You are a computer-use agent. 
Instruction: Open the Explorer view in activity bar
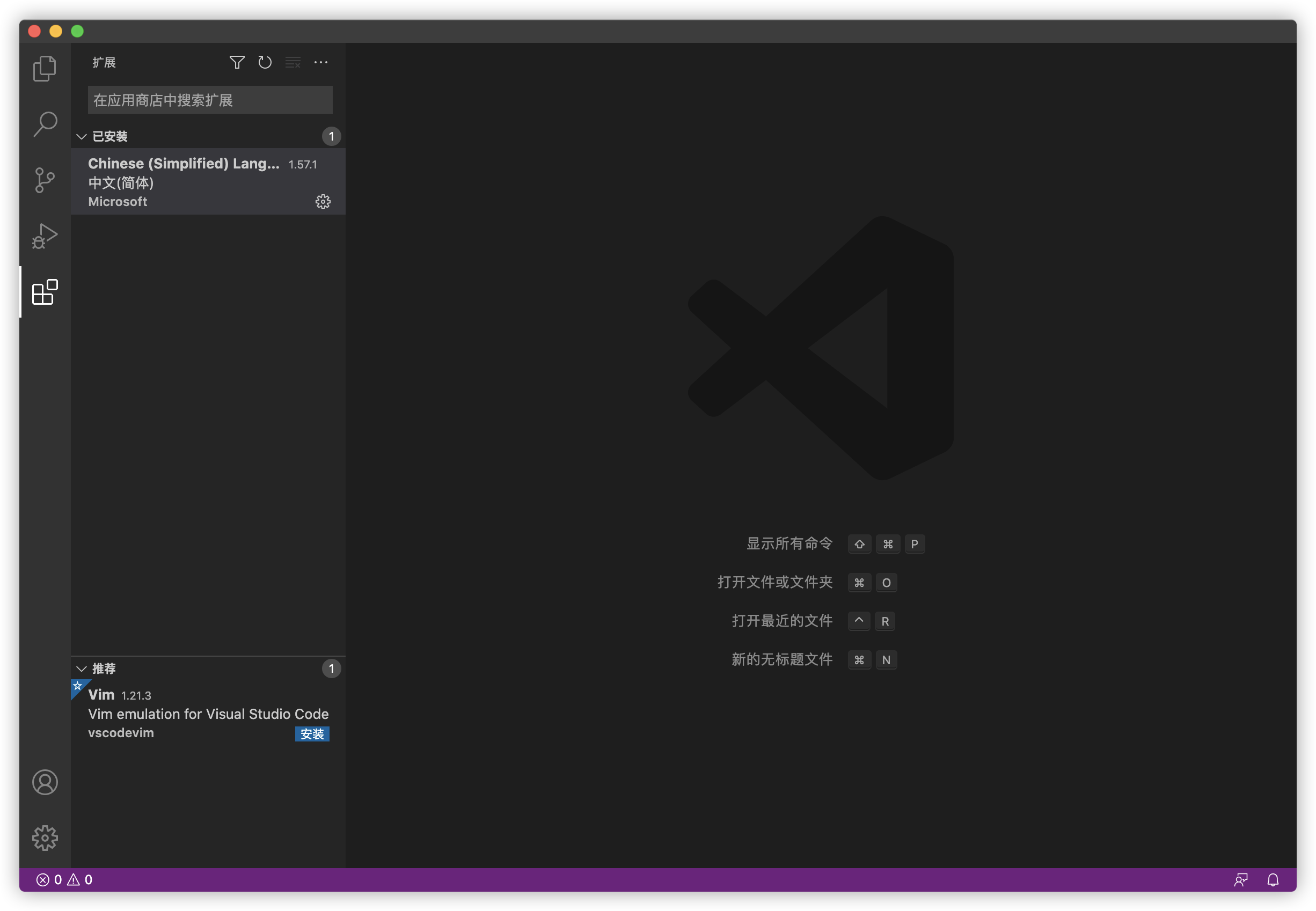point(45,68)
